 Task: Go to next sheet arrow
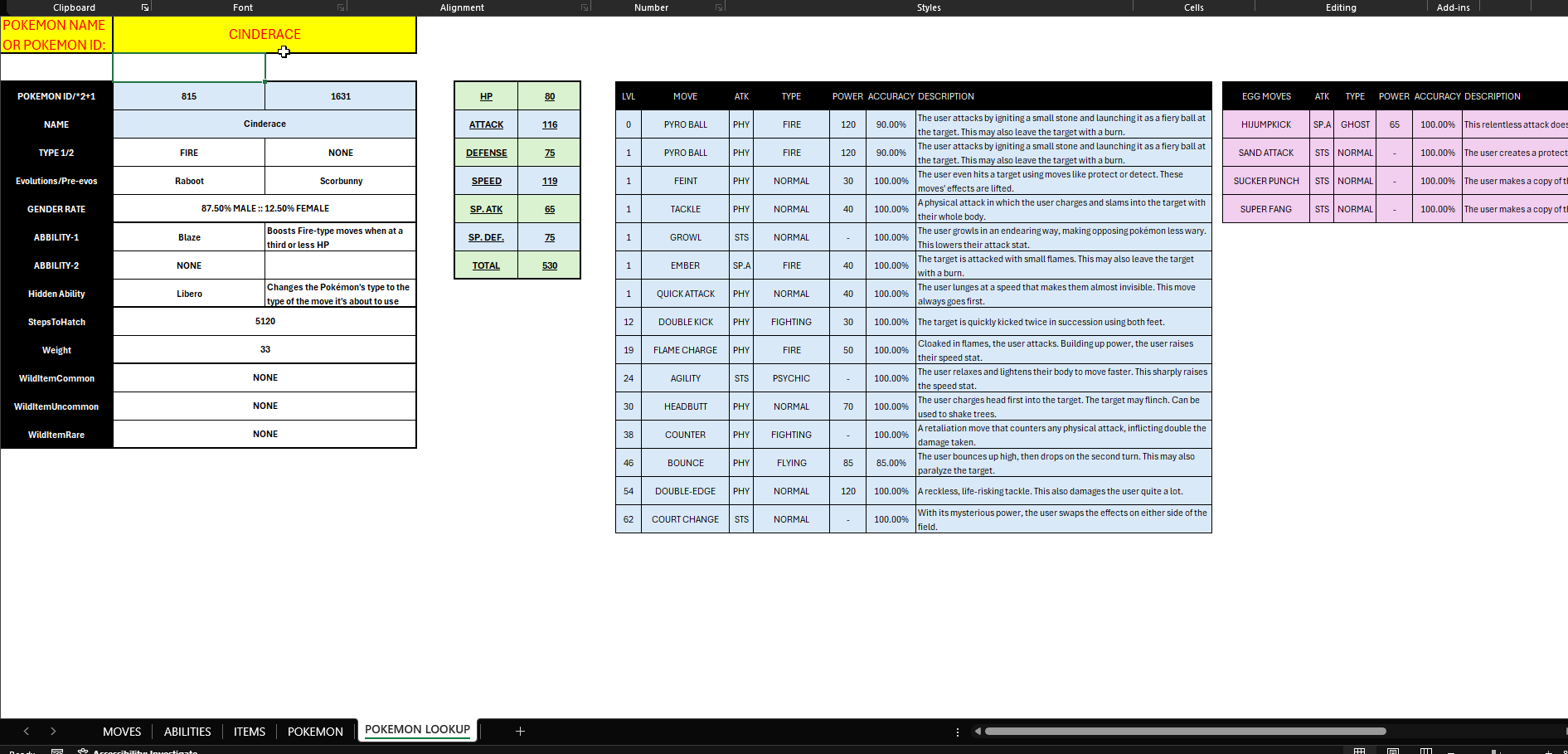53,731
